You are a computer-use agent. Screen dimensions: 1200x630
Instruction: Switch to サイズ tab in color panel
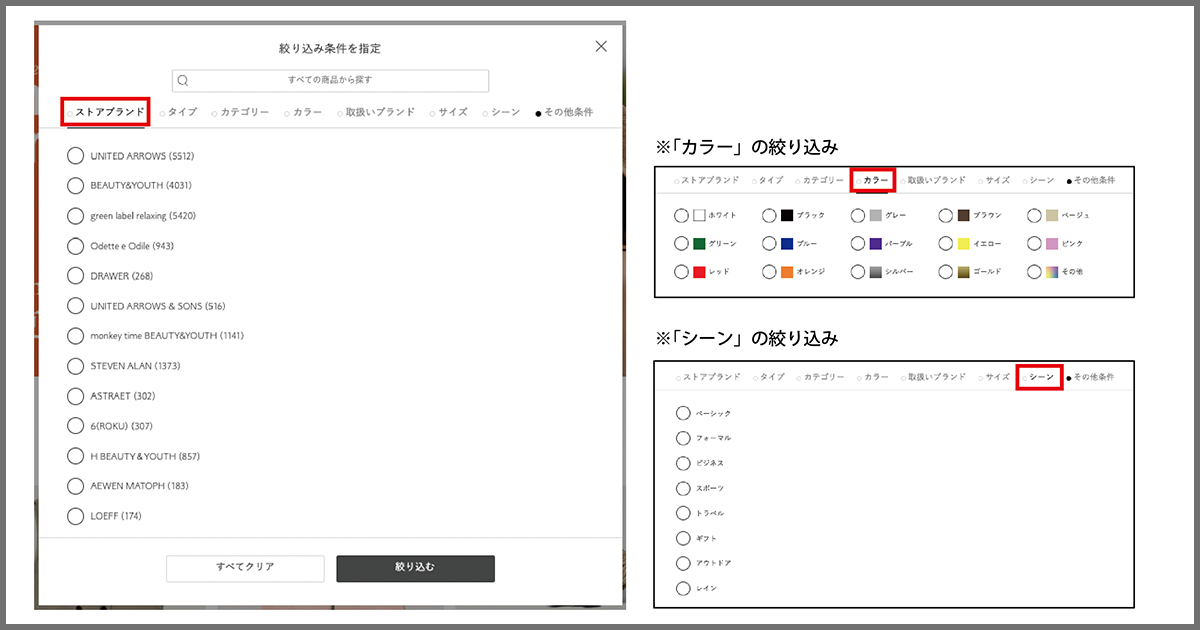997,180
